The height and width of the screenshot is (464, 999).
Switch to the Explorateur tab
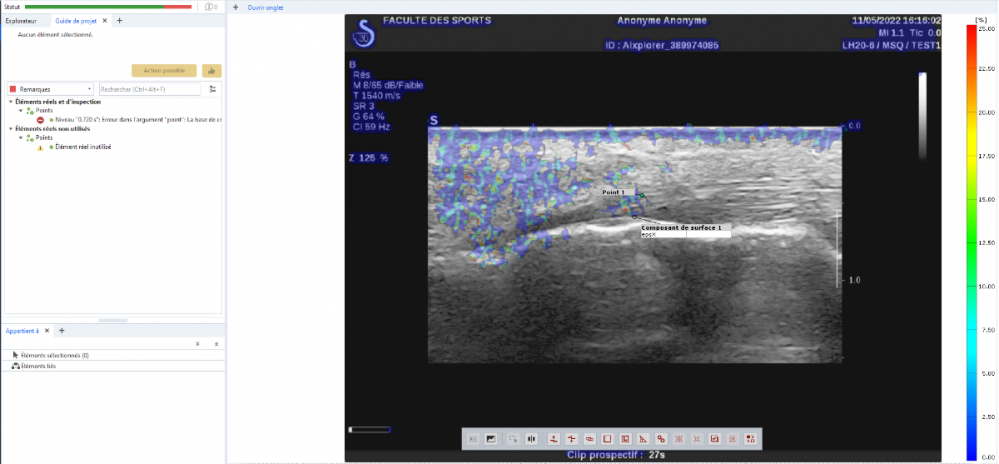[x=21, y=20]
